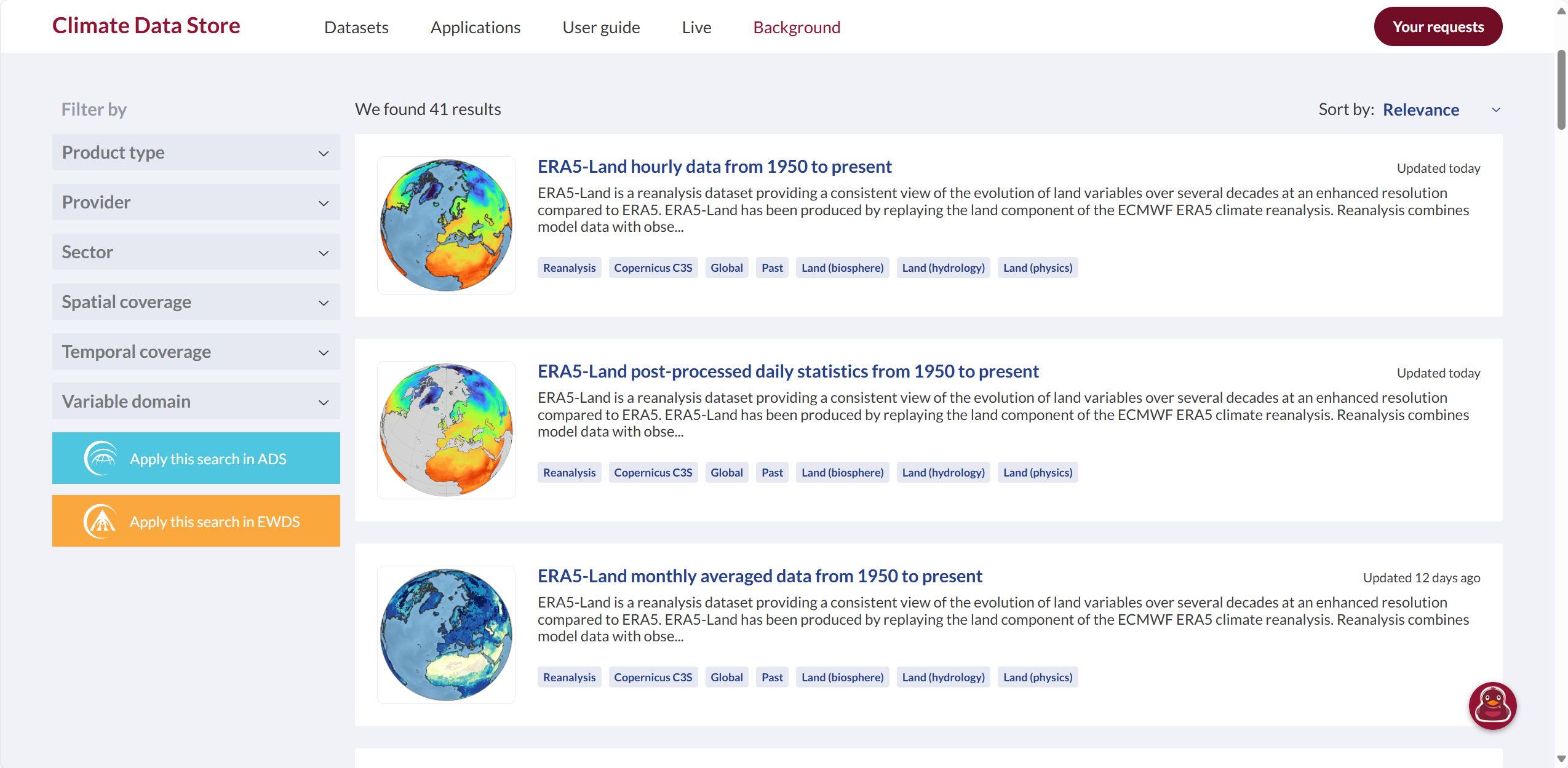Click the EWDS logo icon
Screen dimensions: 1568x768
(x=100, y=521)
